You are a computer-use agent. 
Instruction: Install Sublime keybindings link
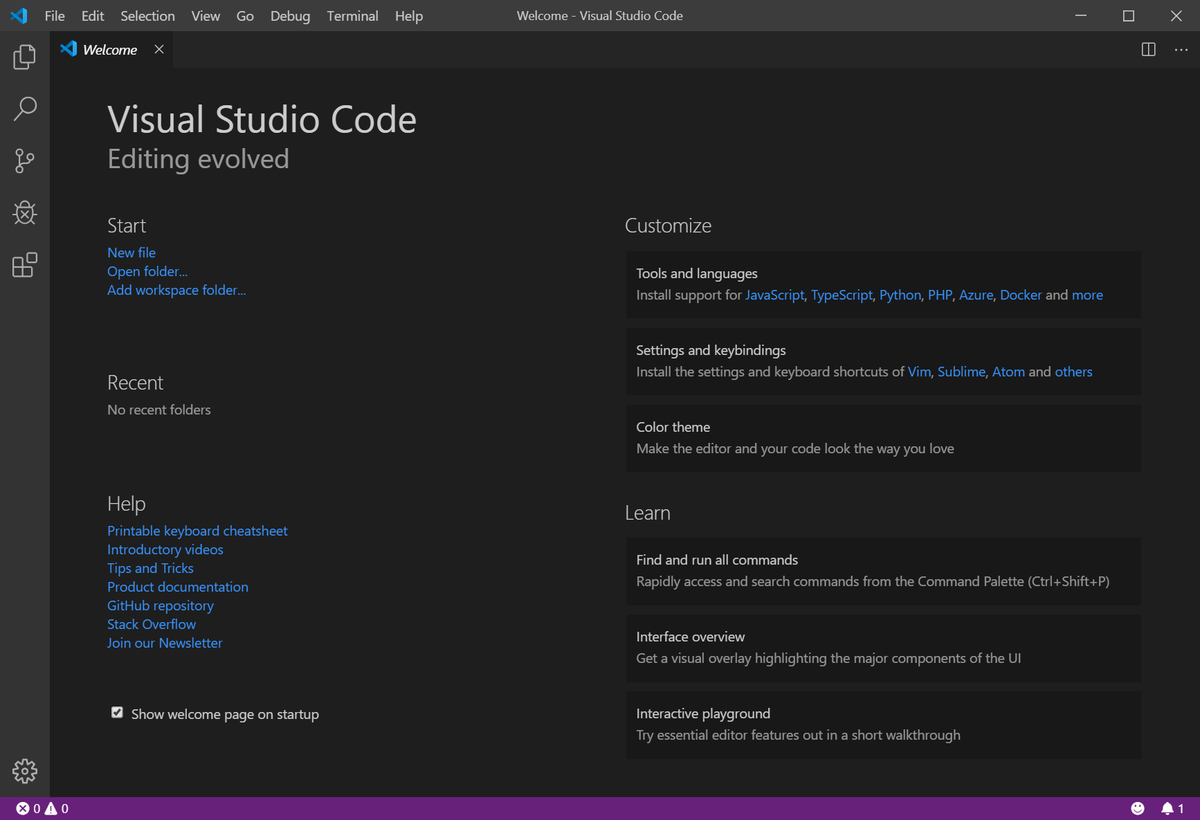961,372
